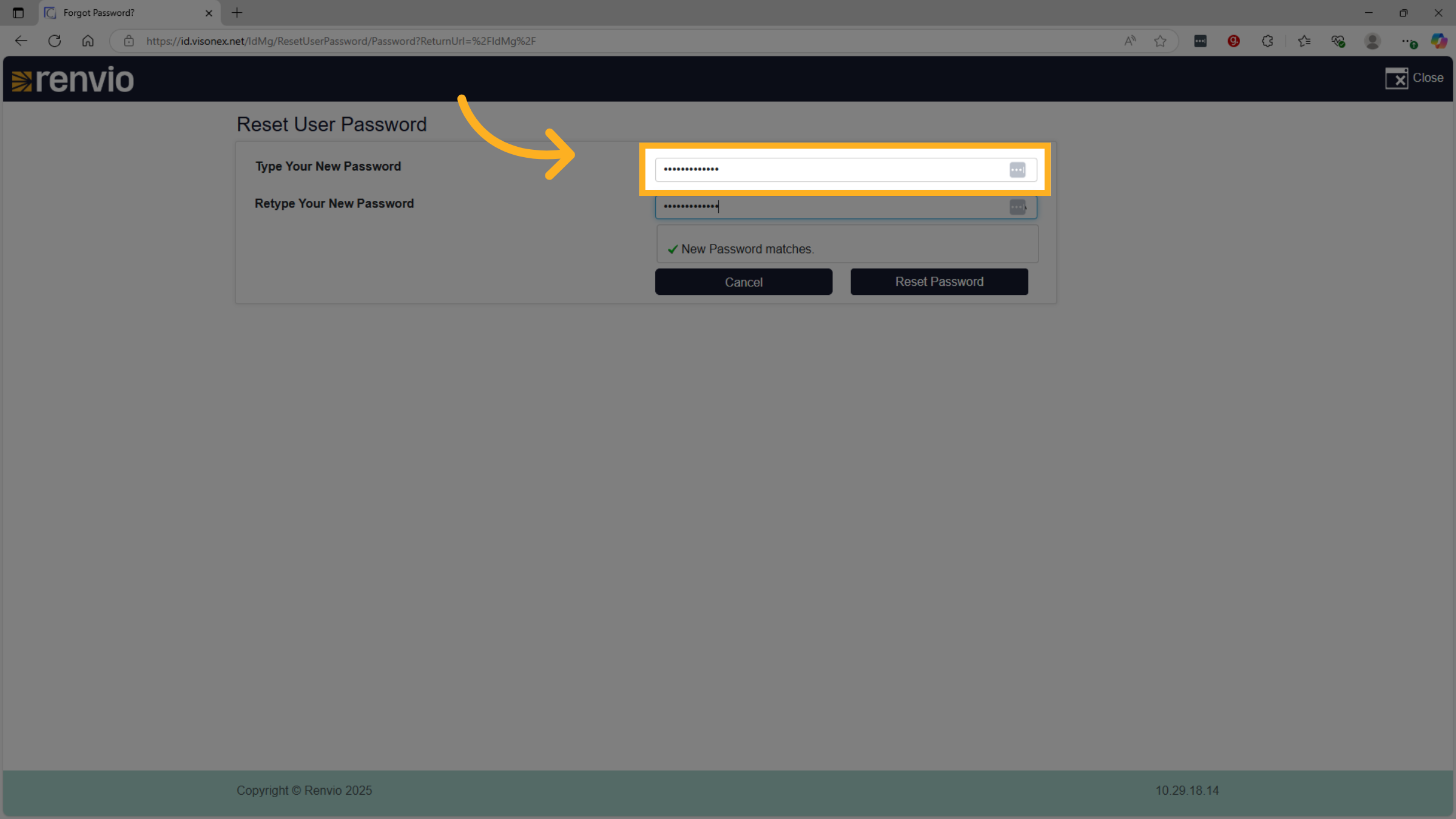This screenshot has height=819, width=1456.
Task: Click the 'Retype Your New Password' label
Action: [334, 204]
